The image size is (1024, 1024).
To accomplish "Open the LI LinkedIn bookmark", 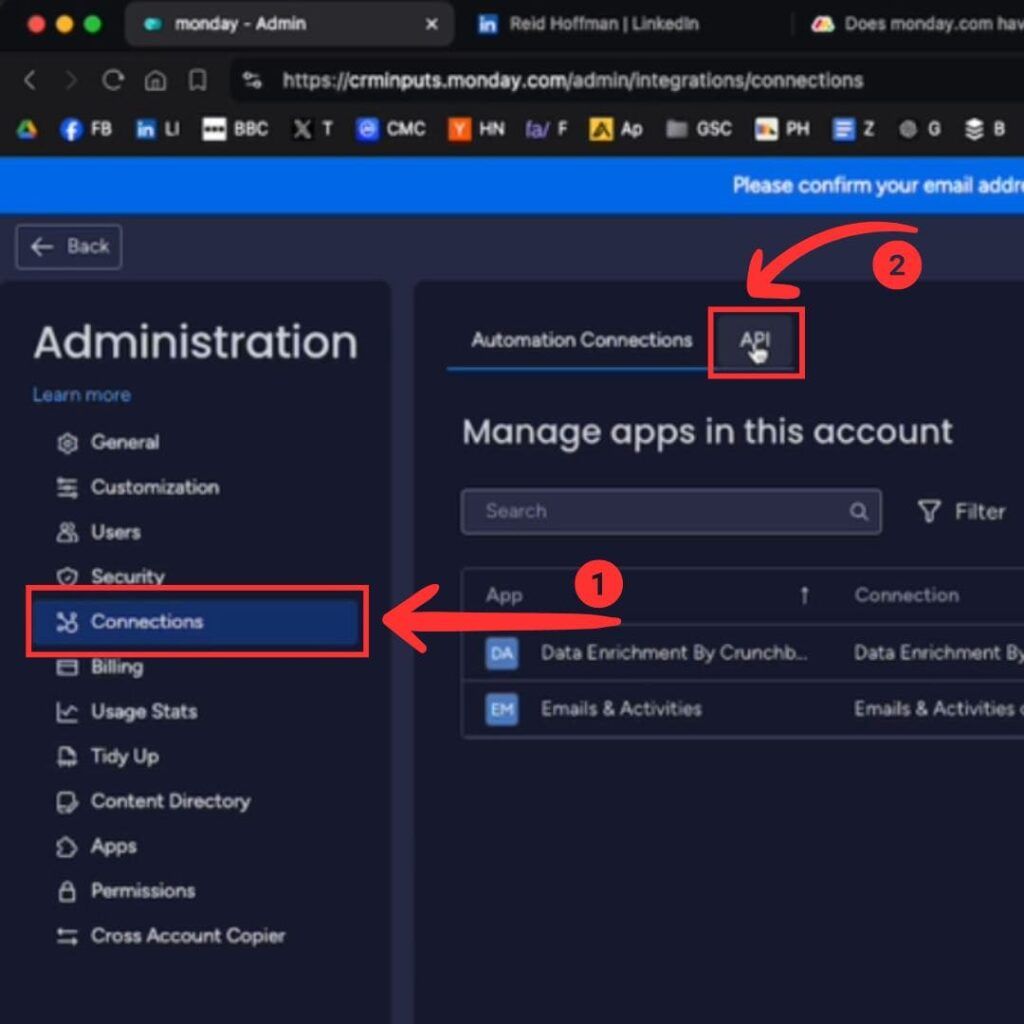I will pos(157,129).
